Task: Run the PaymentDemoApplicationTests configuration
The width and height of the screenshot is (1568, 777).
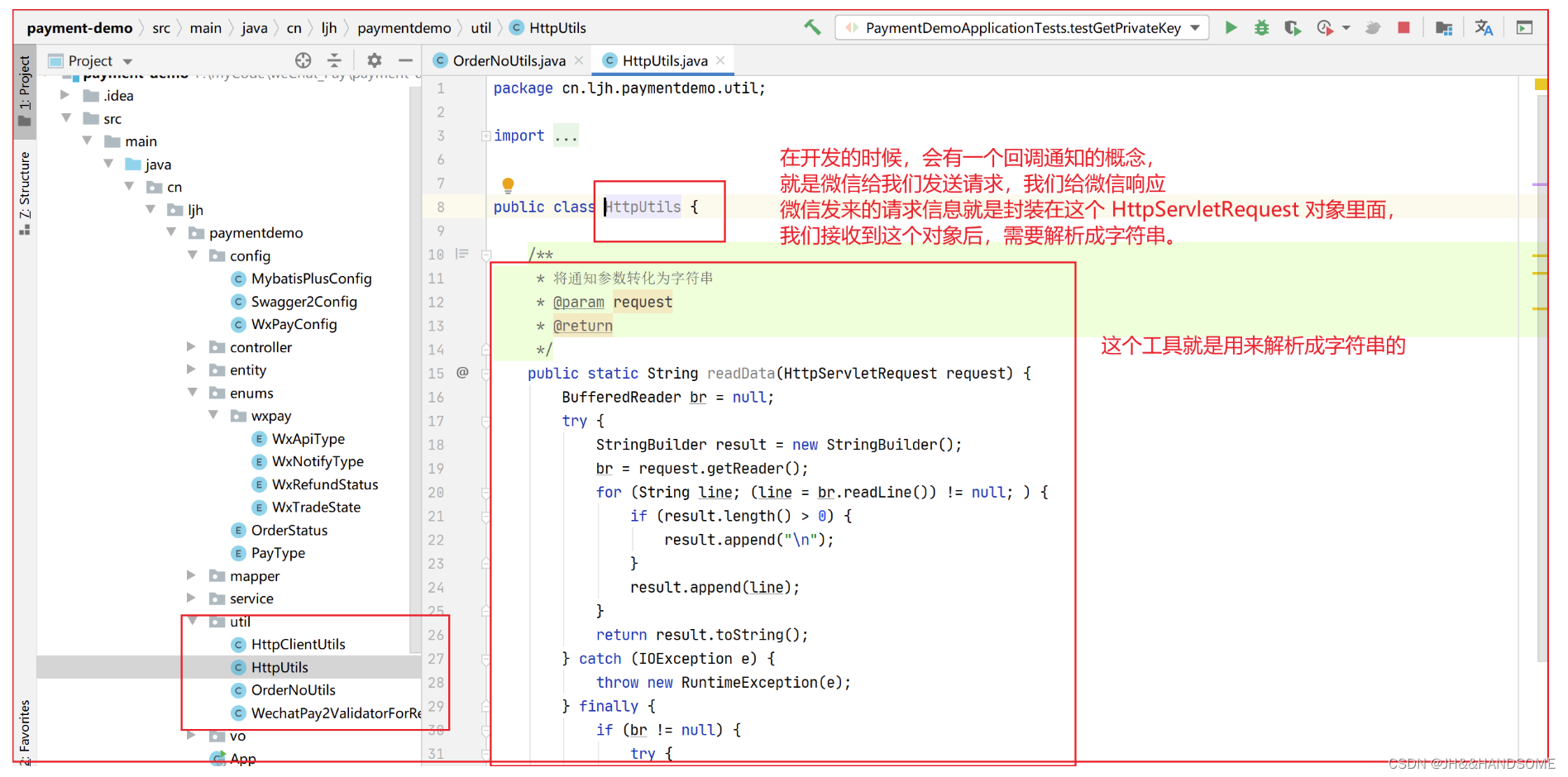Action: click(x=1231, y=27)
